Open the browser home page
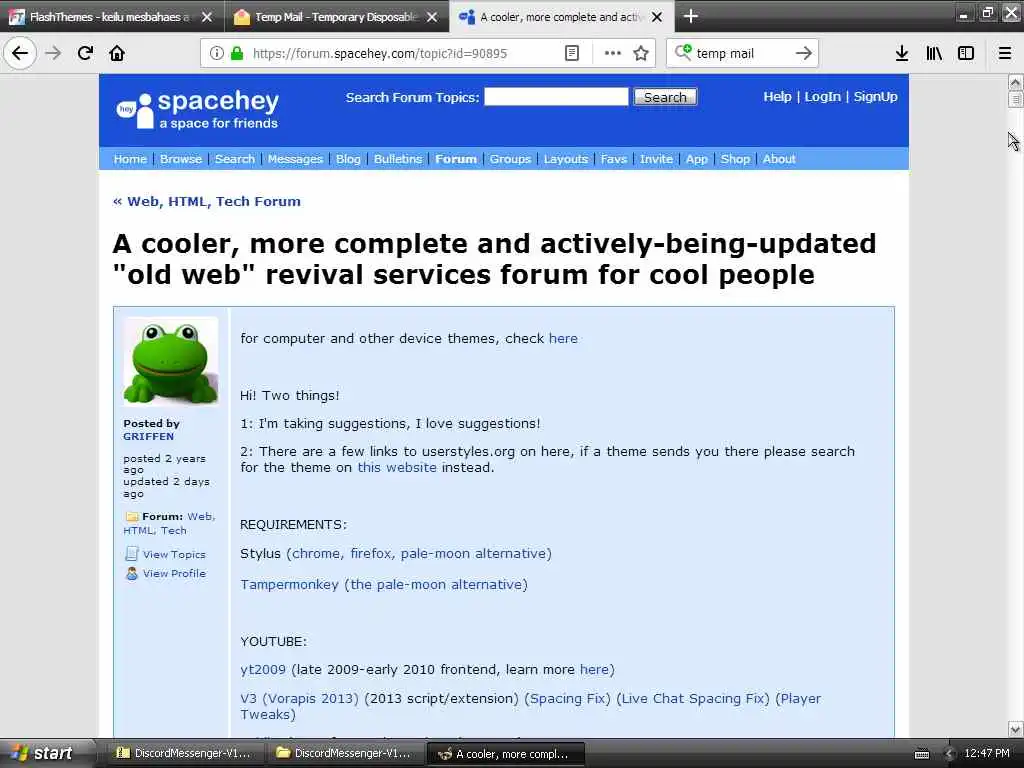Screen dimensions: 1024x768 [x=117, y=53]
